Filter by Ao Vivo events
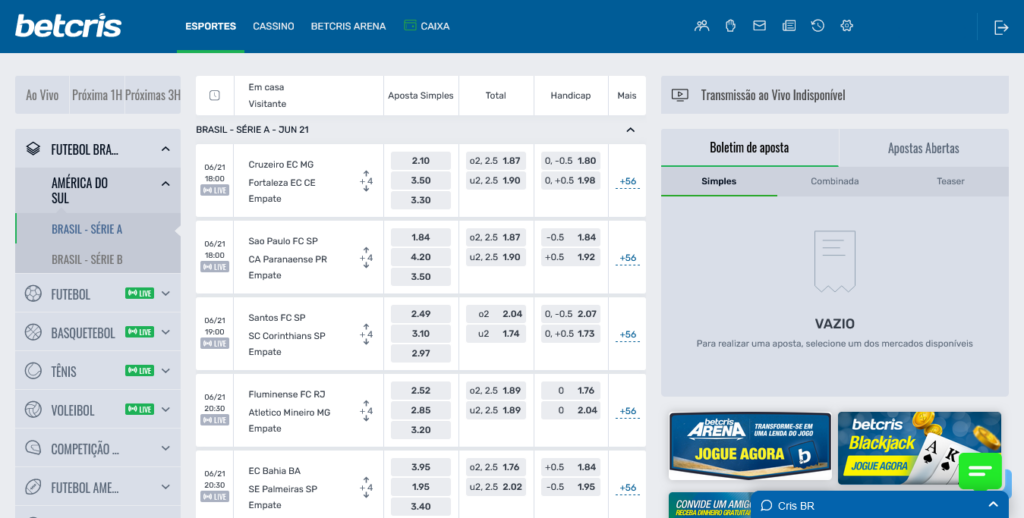 [42, 95]
